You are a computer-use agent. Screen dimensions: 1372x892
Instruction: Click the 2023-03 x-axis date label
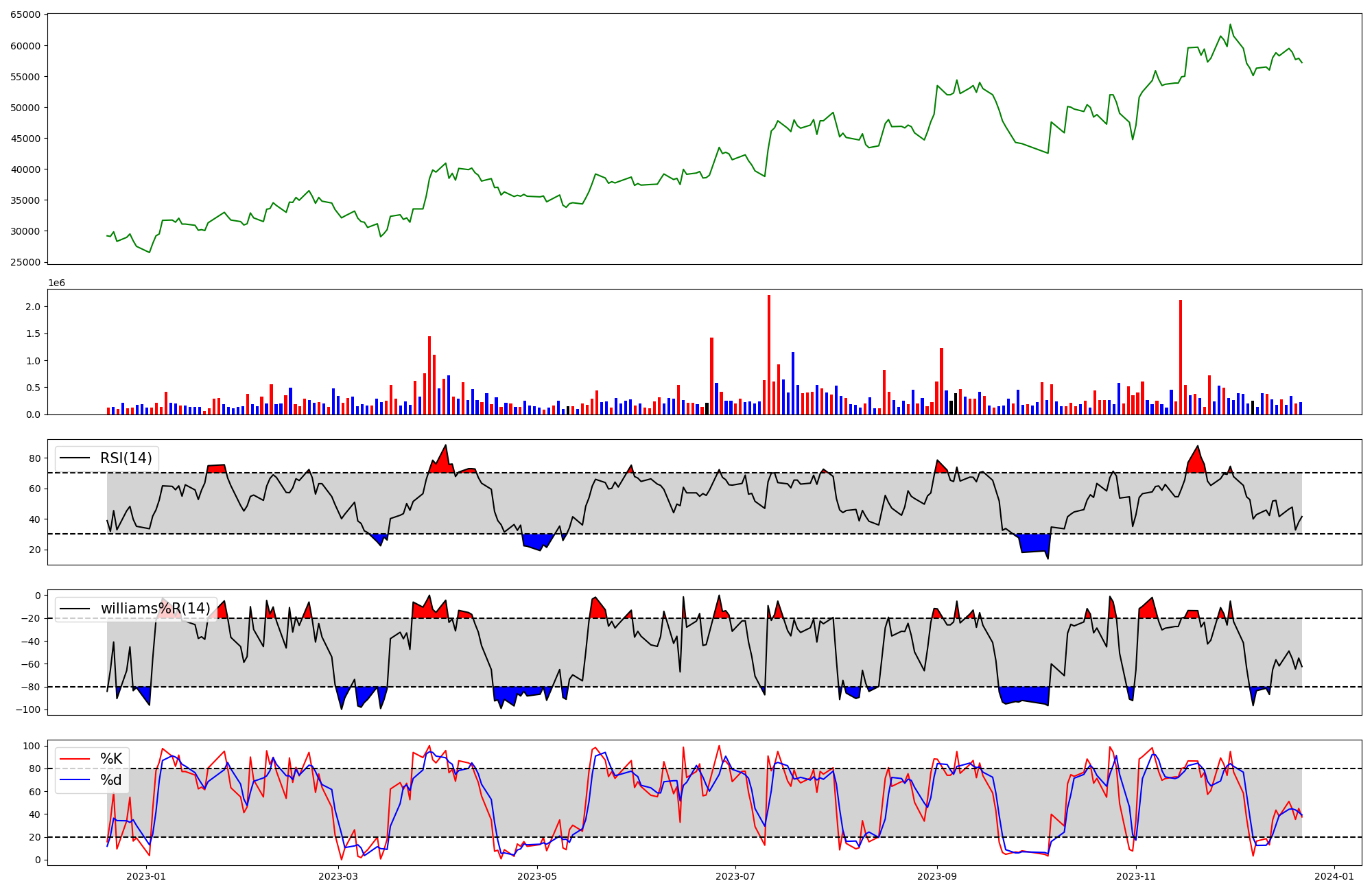(338, 876)
